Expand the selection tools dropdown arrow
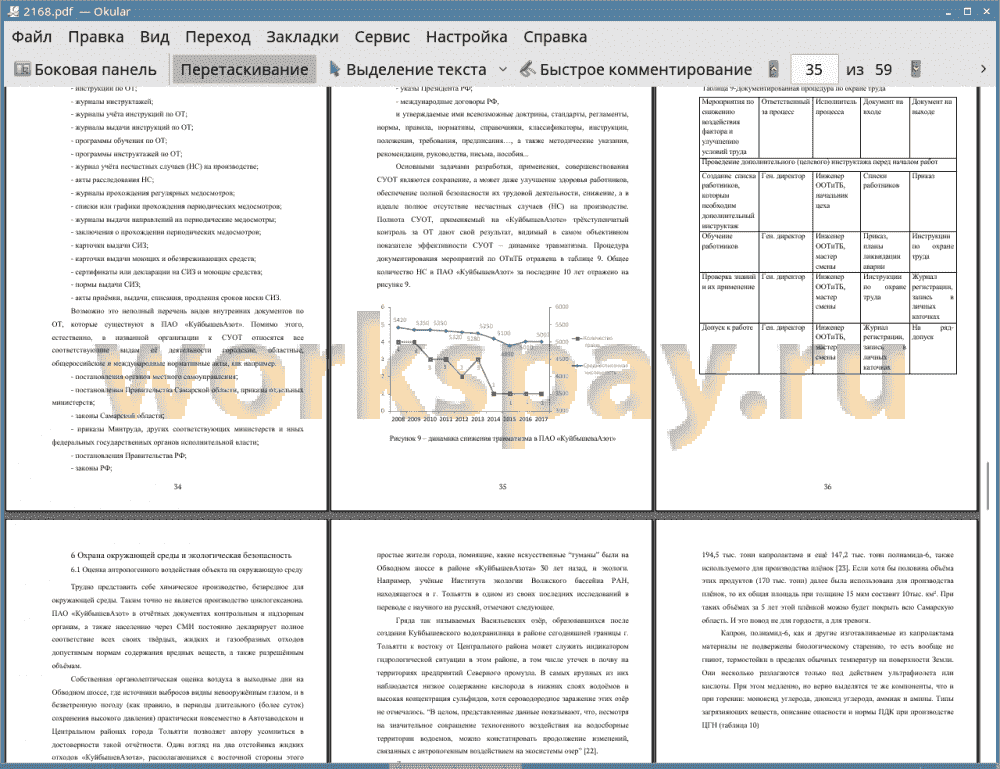The height and width of the screenshot is (769, 1000). click(503, 70)
